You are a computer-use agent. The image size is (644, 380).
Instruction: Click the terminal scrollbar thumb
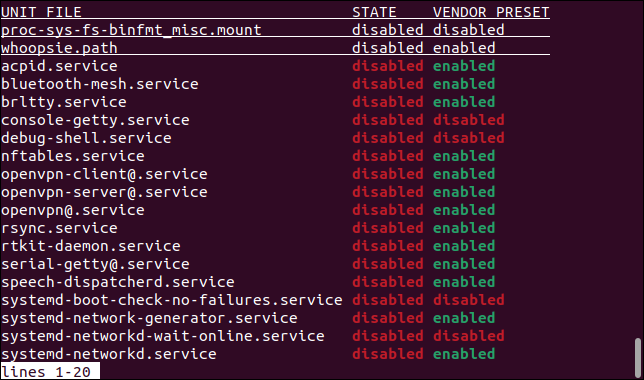coord(637,357)
